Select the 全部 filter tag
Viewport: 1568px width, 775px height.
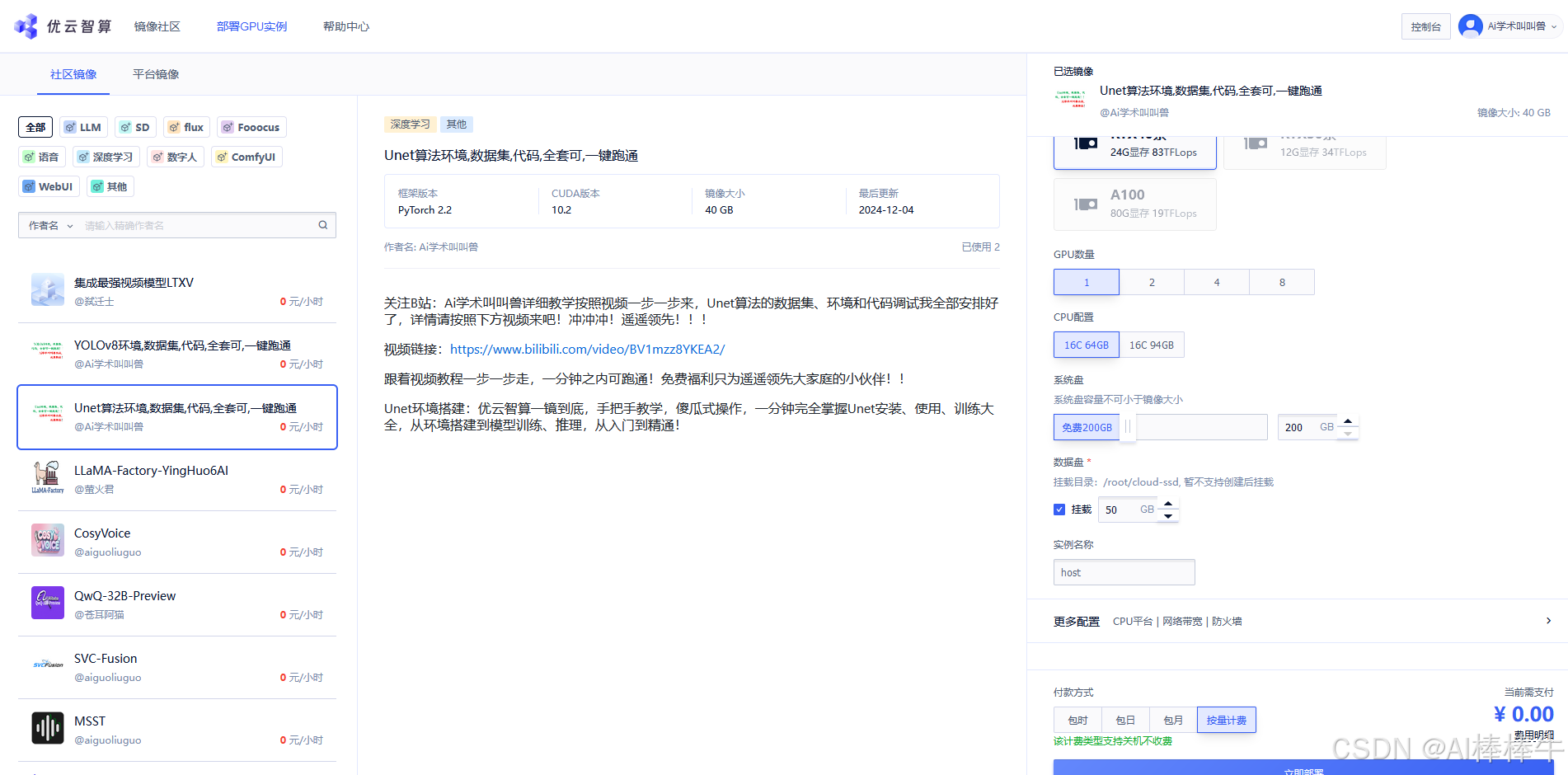tap(35, 127)
